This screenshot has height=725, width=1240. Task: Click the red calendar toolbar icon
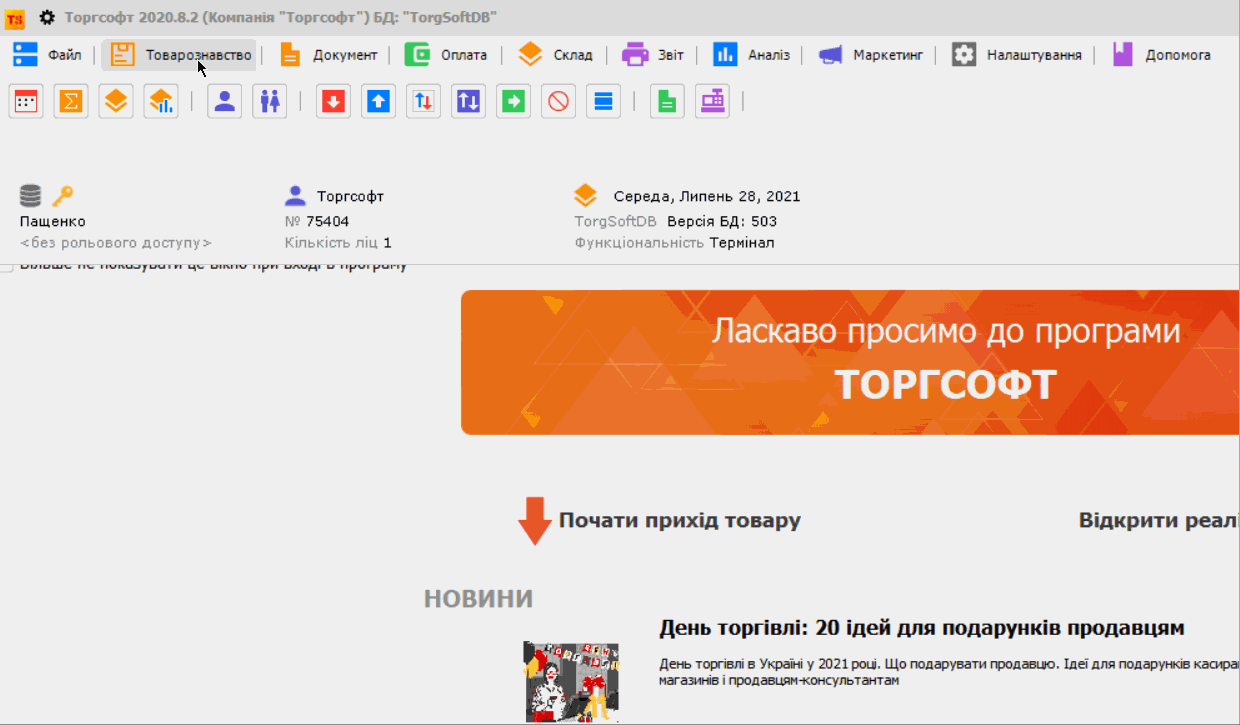26,102
